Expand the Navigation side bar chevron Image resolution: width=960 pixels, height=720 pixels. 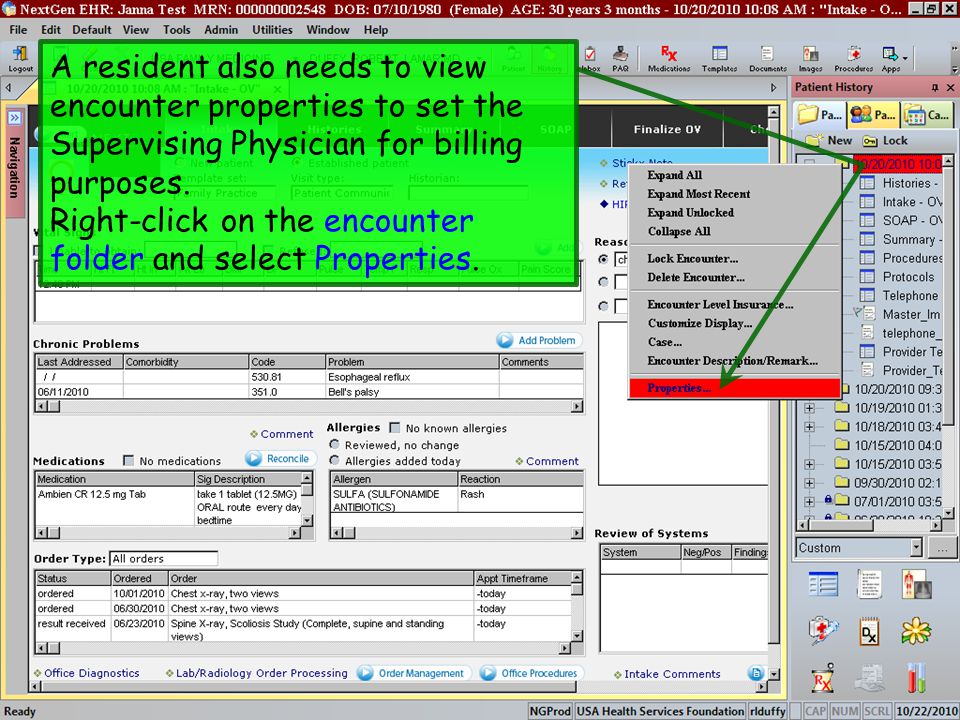14,118
